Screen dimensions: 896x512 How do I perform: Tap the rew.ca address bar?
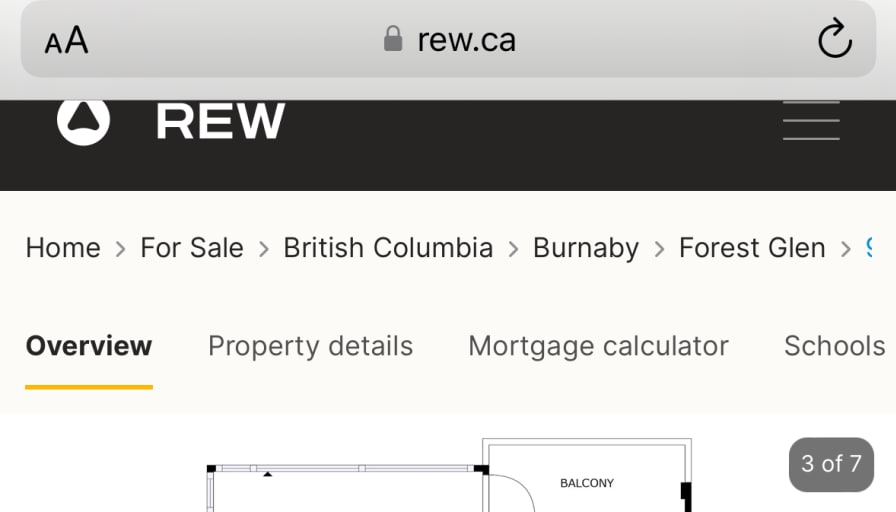(448, 39)
